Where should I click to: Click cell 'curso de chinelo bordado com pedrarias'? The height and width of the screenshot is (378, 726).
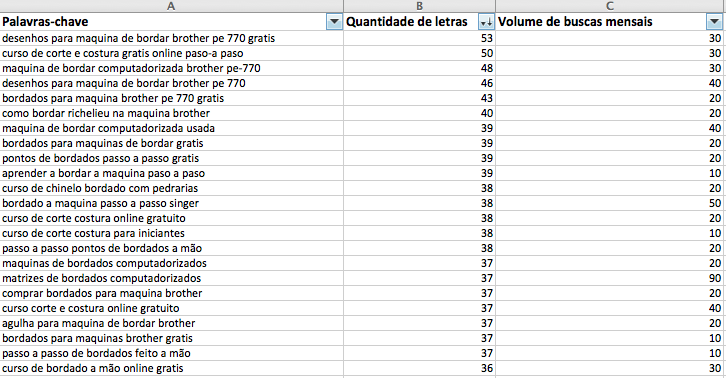[171, 188]
